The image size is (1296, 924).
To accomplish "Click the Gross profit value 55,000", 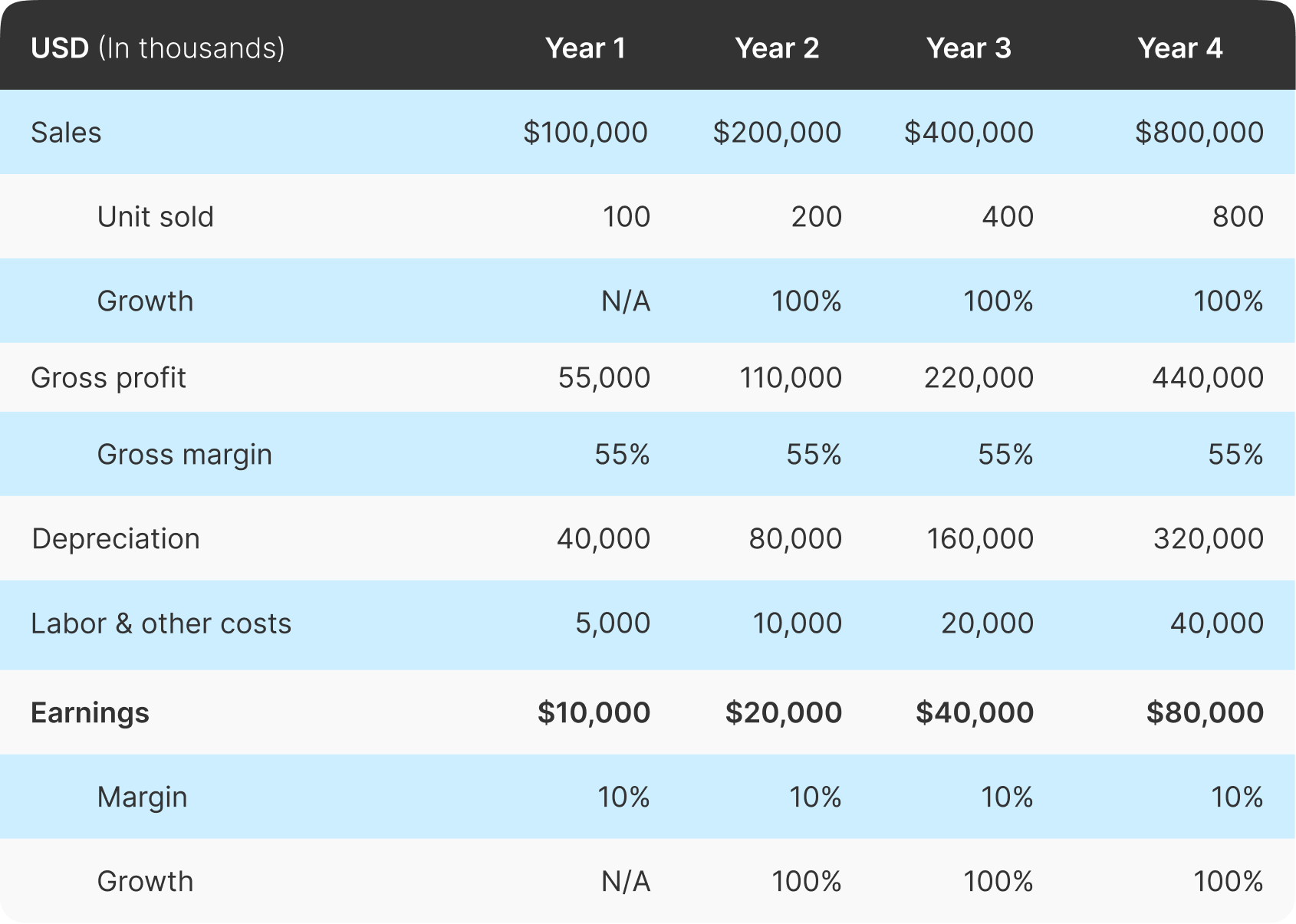I will point(604,378).
